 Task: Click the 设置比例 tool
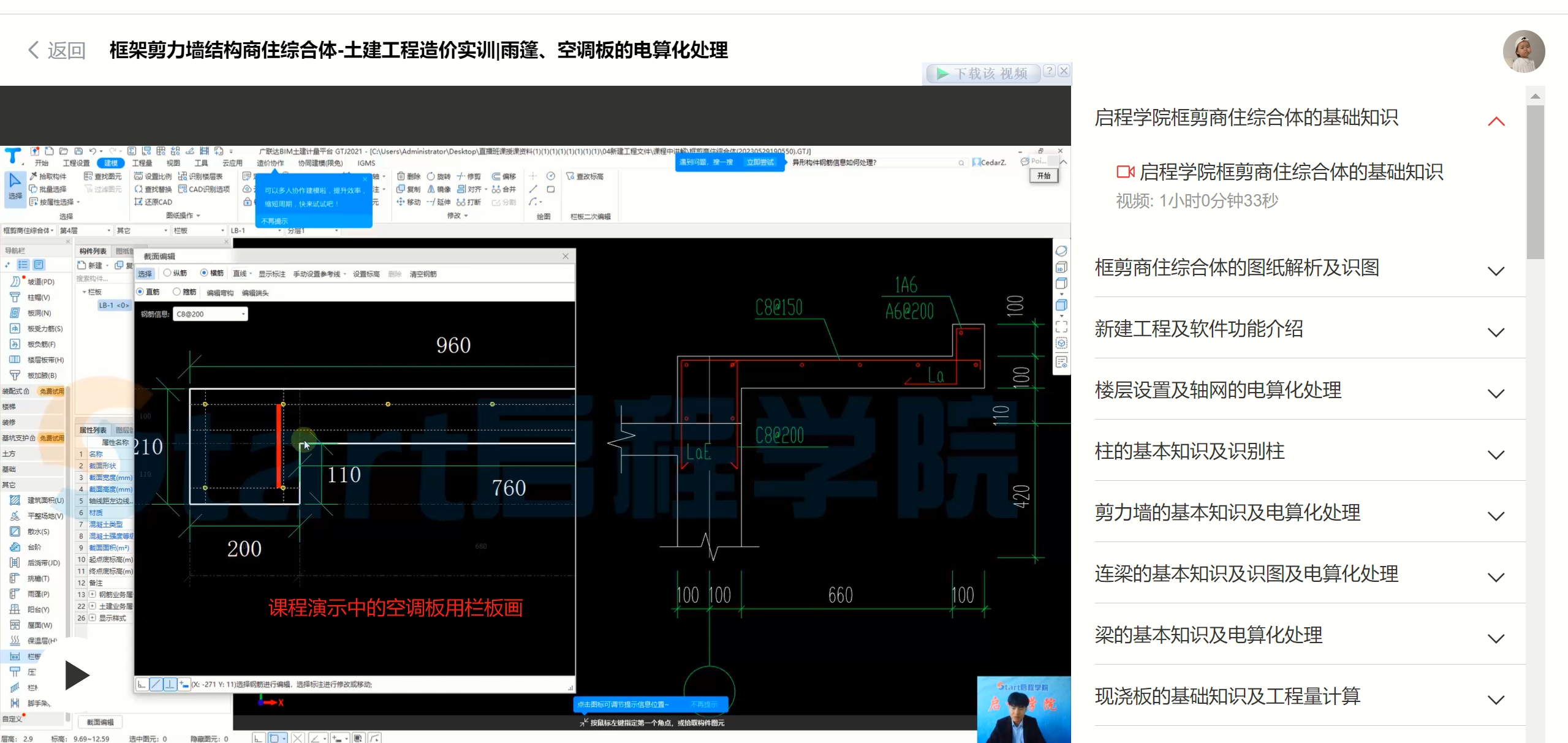pyautogui.click(x=153, y=176)
